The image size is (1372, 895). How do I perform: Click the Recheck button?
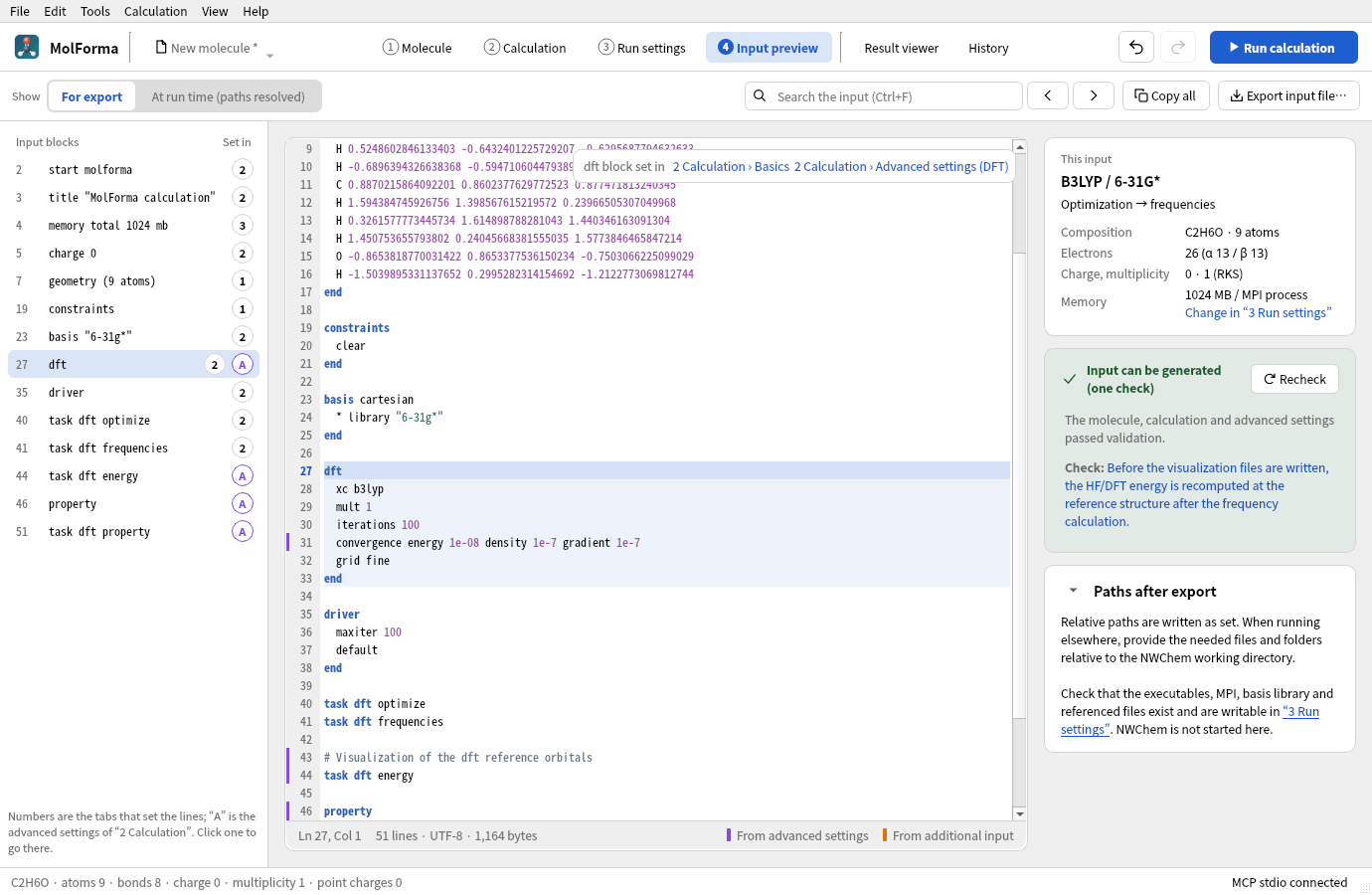(x=1294, y=379)
